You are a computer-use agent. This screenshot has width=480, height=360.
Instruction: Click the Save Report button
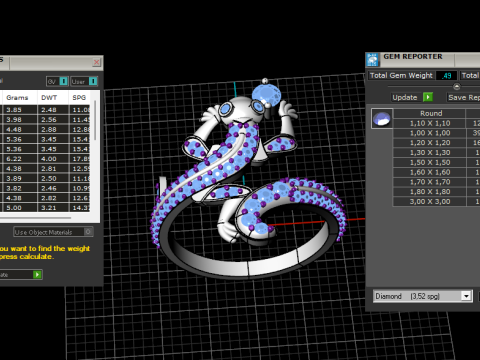tap(464, 97)
